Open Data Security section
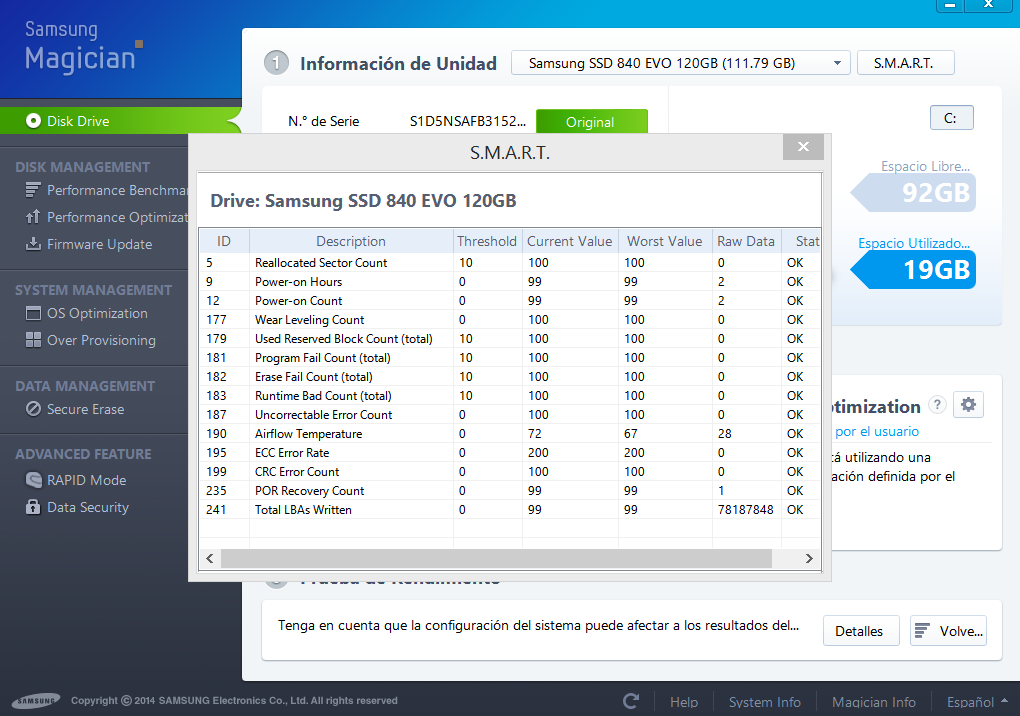The image size is (1020, 716). tap(77, 507)
